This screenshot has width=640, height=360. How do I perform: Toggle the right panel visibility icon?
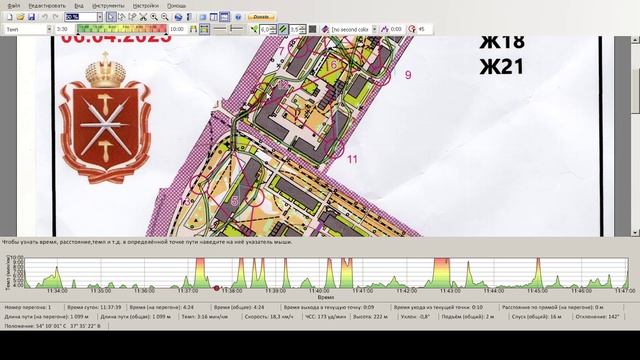click(213, 17)
